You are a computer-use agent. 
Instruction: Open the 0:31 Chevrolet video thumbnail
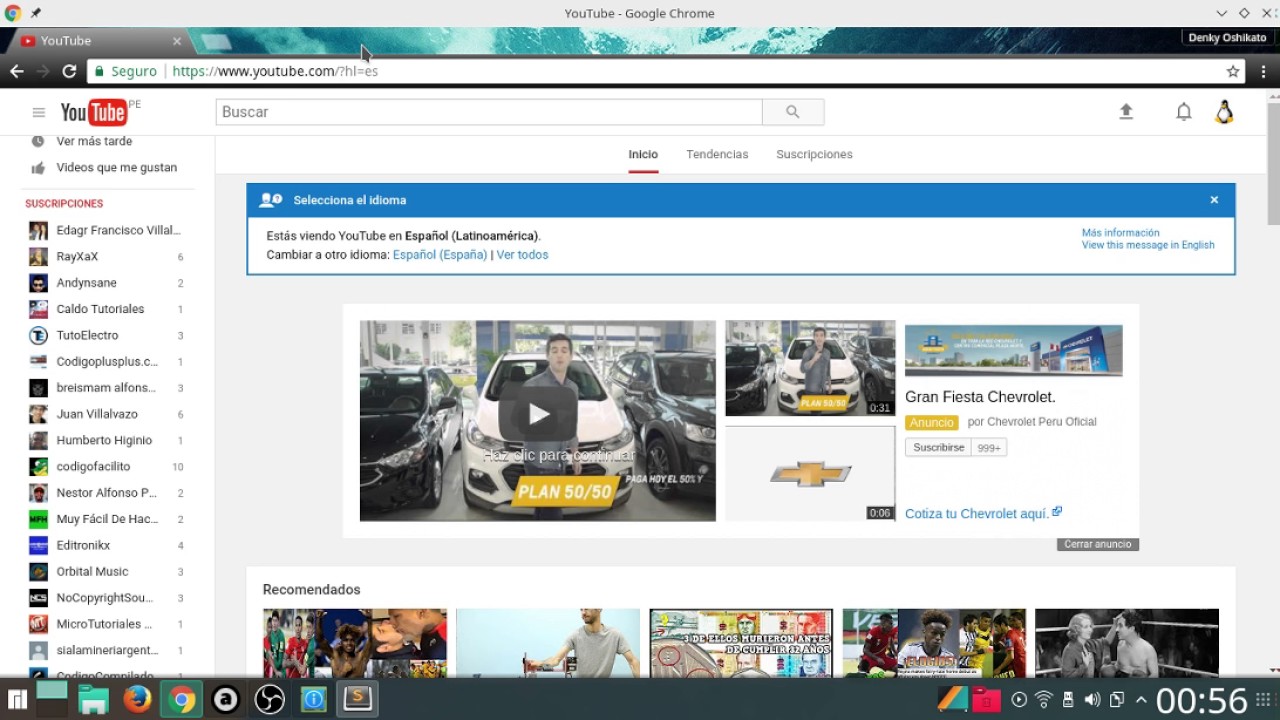coord(810,368)
